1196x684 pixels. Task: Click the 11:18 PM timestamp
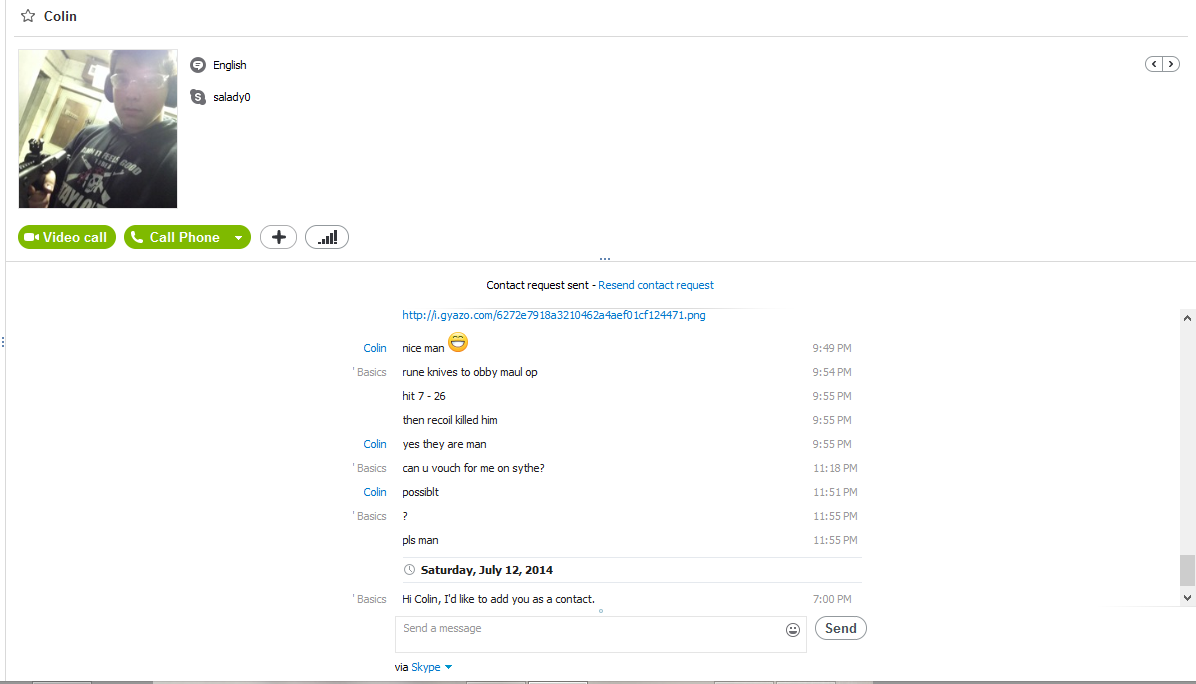(x=835, y=468)
